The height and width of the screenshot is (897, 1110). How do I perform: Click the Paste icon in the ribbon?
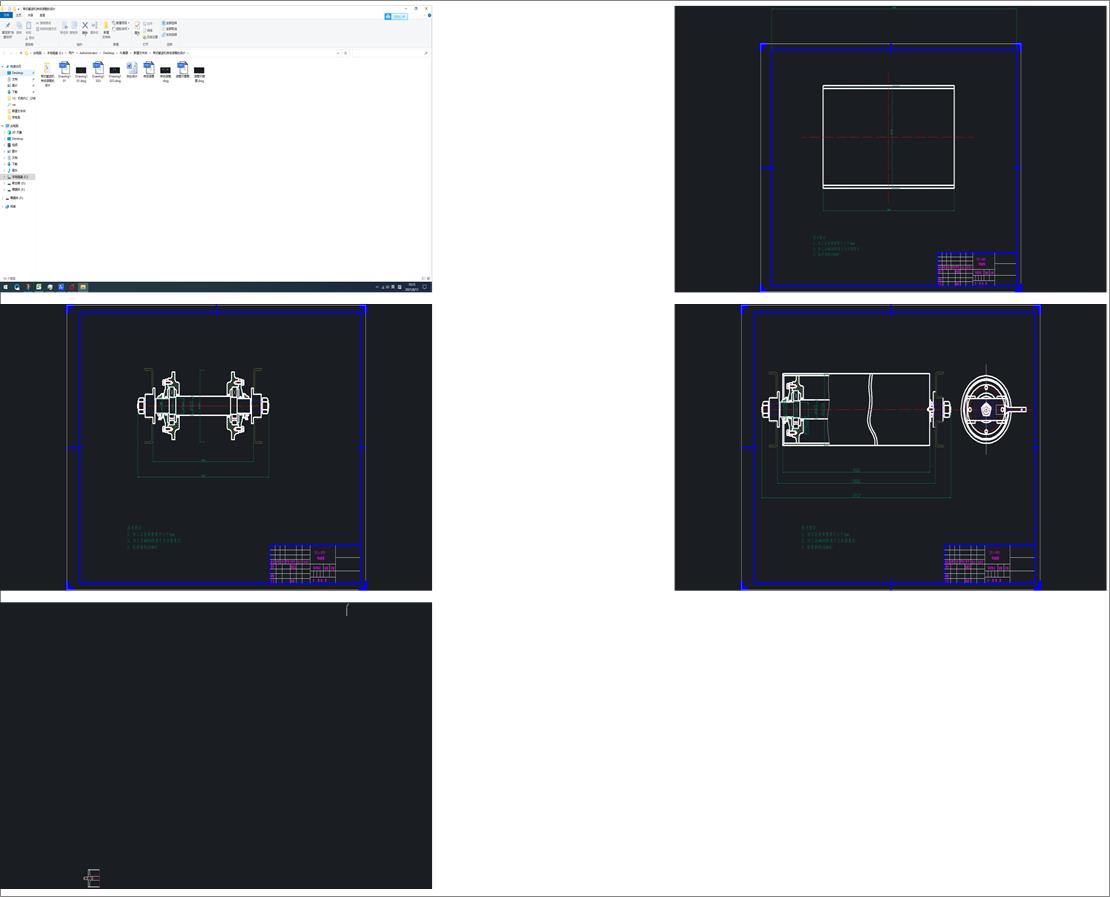pyautogui.click(x=28, y=25)
